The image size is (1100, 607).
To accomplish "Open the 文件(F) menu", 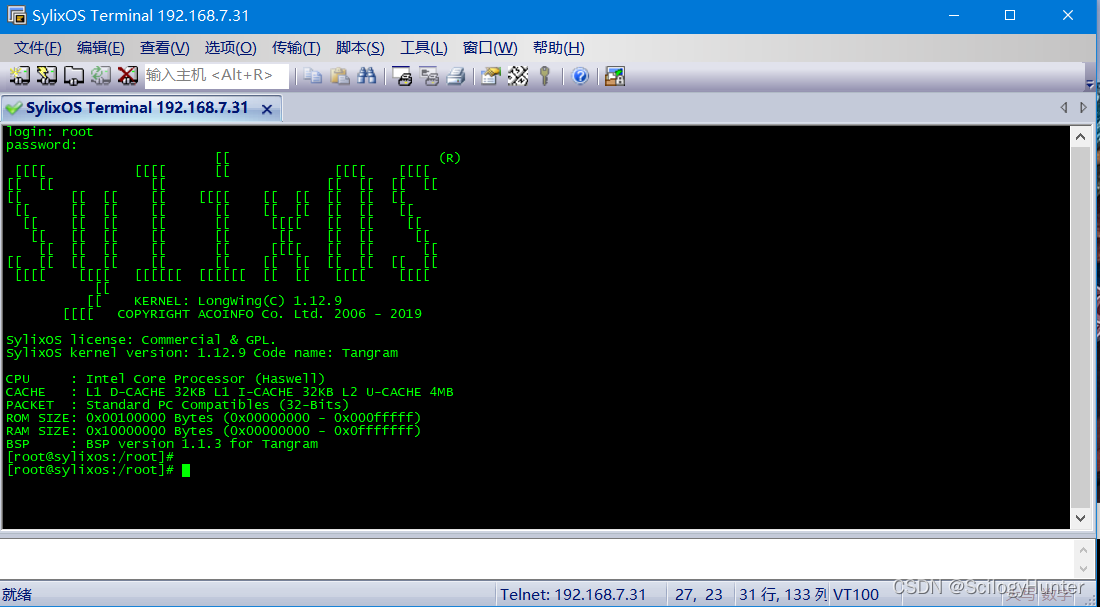I will coord(38,48).
